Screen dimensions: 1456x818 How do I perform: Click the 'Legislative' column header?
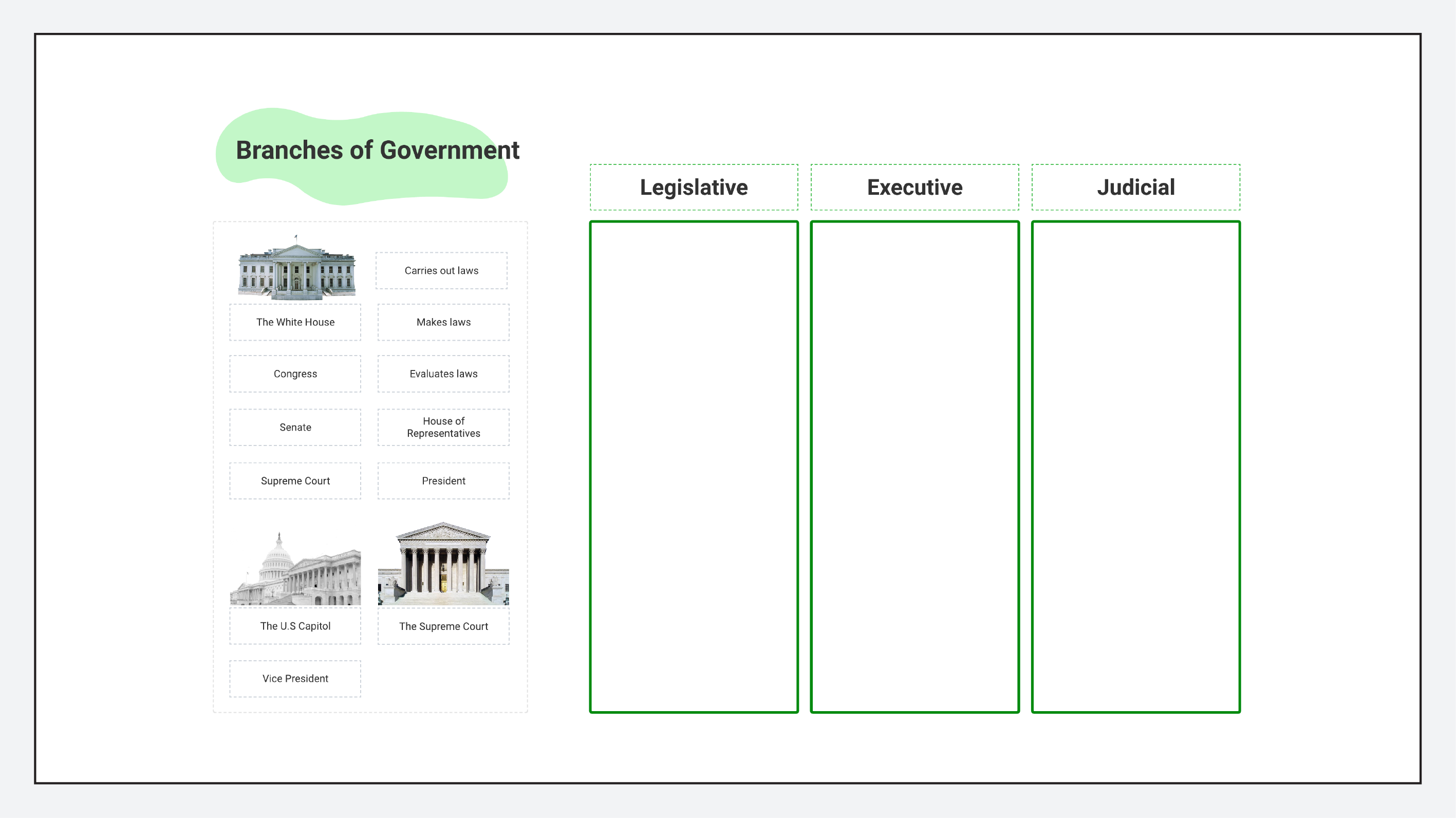click(x=694, y=187)
